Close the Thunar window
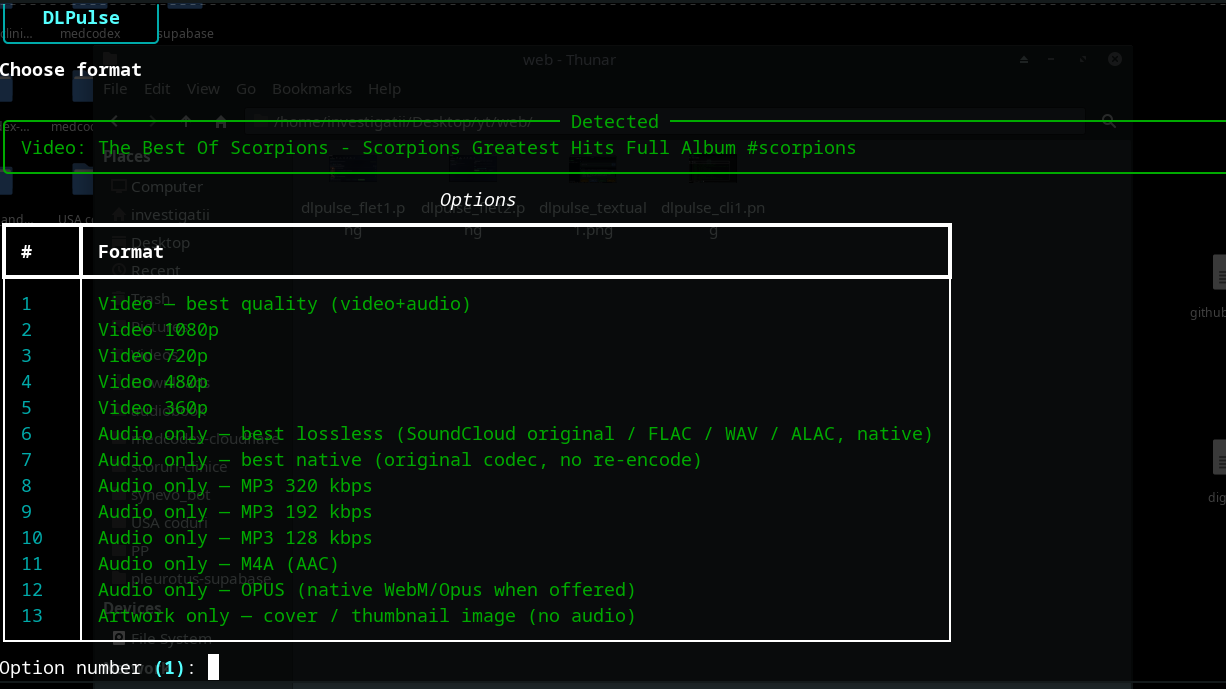The height and width of the screenshot is (689, 1226). click(x=1114, y=60)
